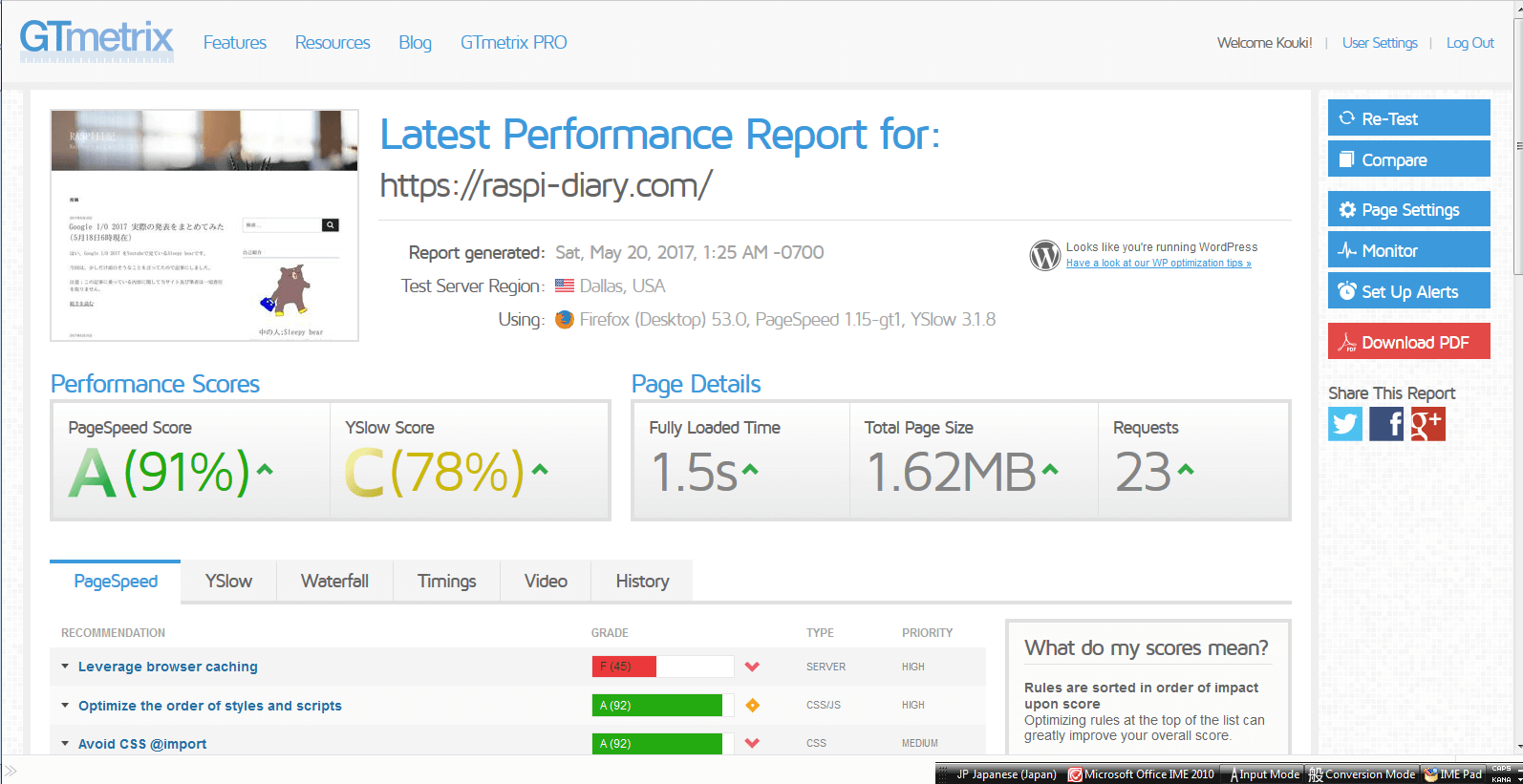Click the https://raspi-diary.com/ URL heading

tap(546, 185)
